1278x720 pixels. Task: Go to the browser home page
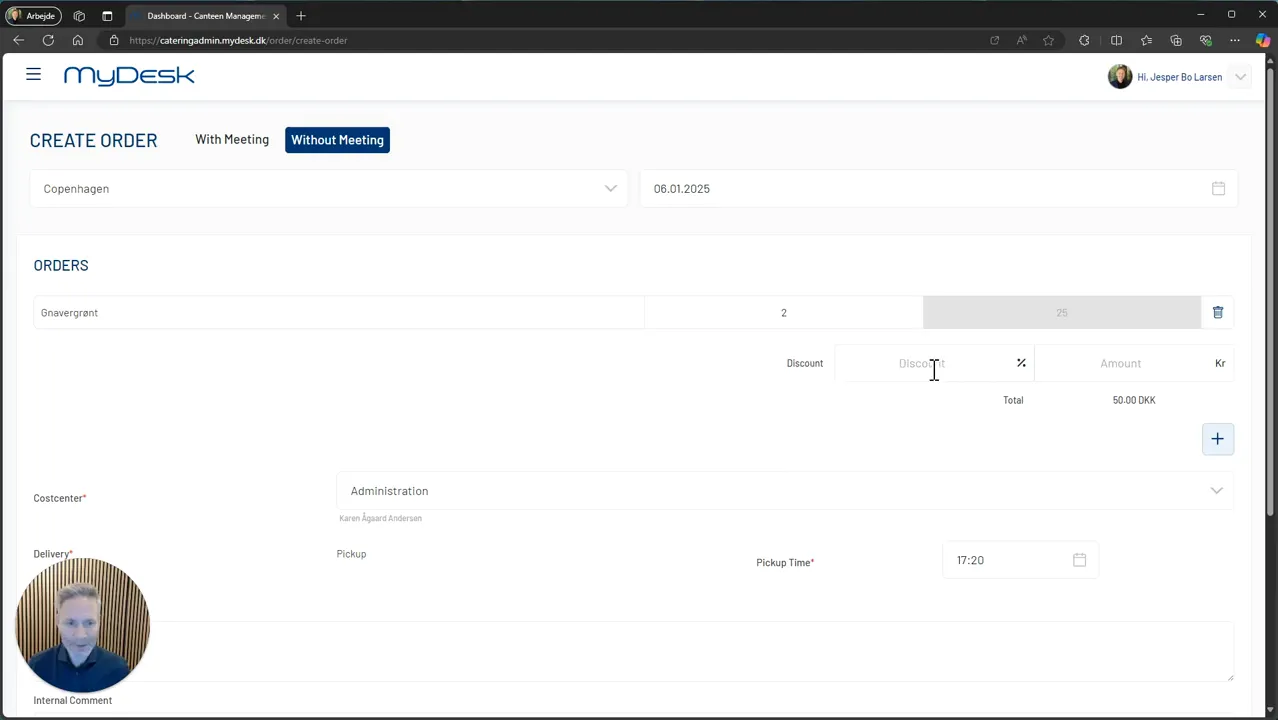point(77,40)
